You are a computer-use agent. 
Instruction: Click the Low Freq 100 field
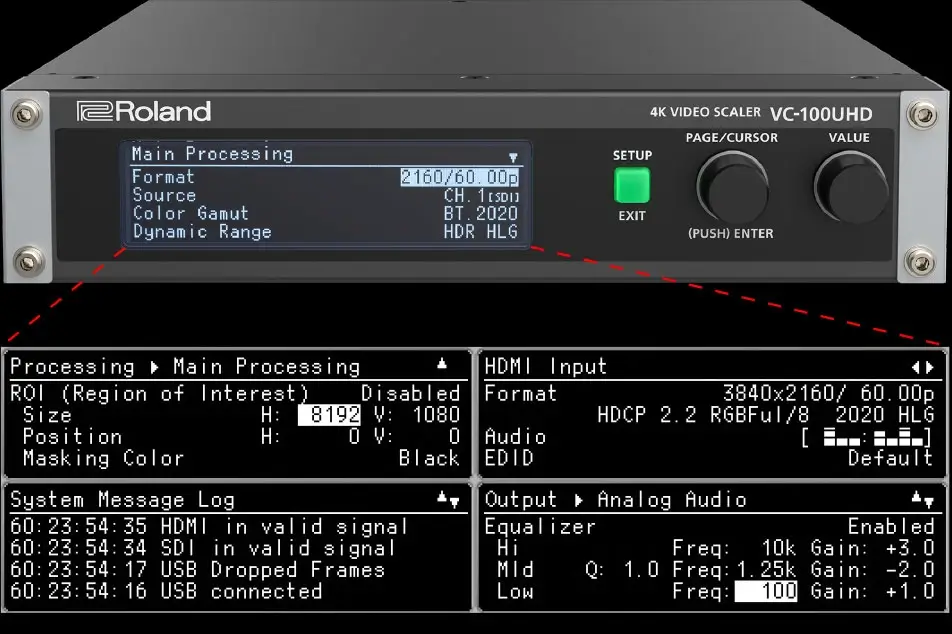click(x=766, y=591)
